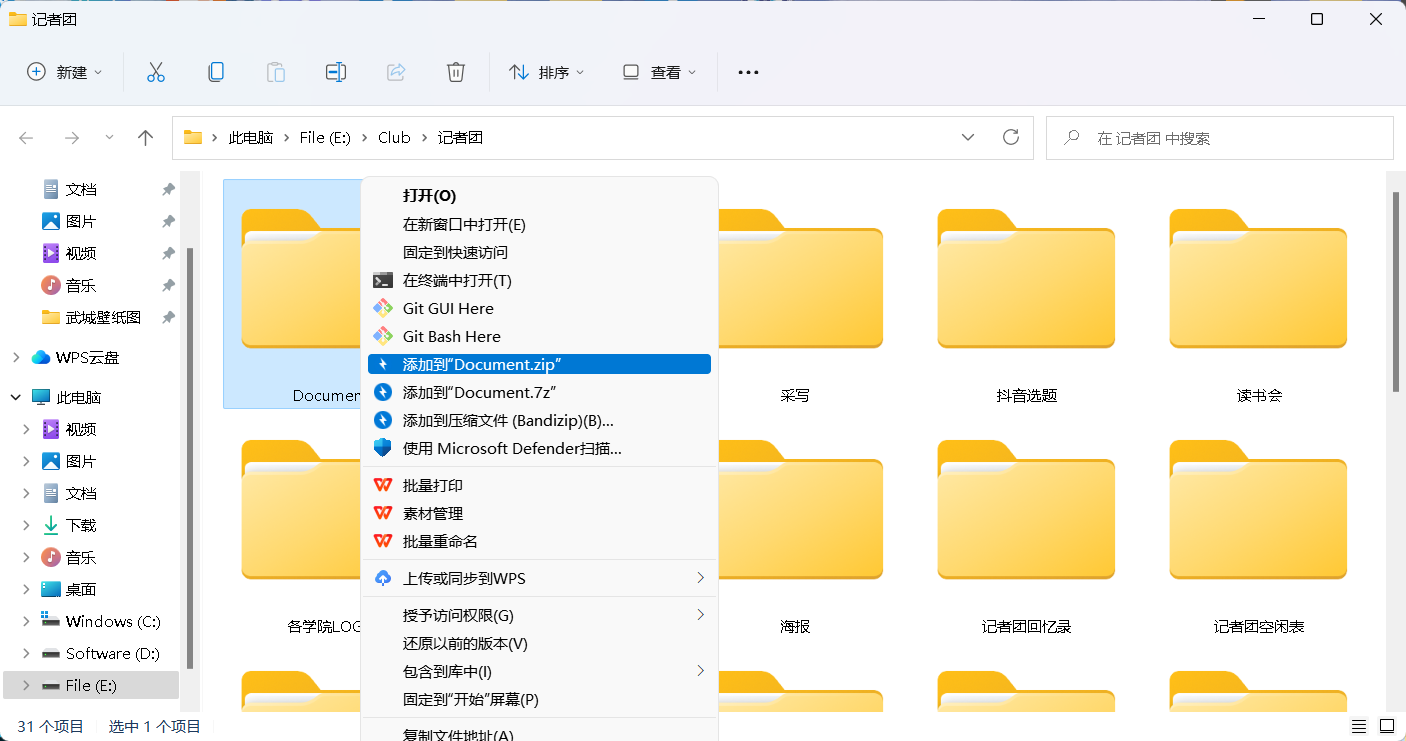Screen dimensions: 1406x741
Task: Open the 授予访问权限(G) submenu
Action: pos(540,616)
